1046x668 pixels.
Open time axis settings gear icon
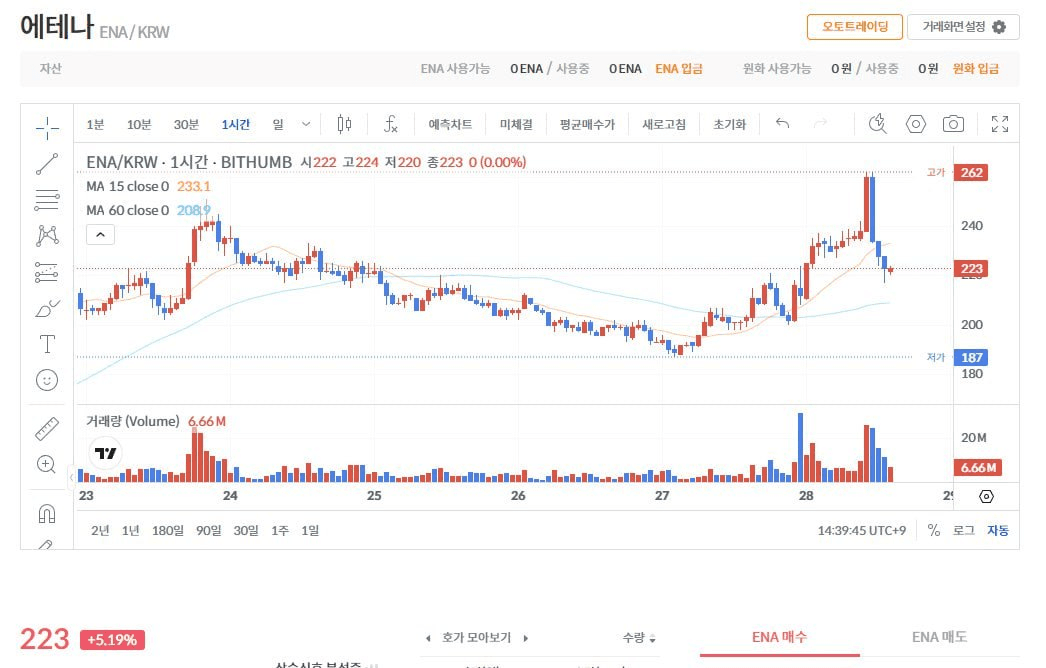986,496
